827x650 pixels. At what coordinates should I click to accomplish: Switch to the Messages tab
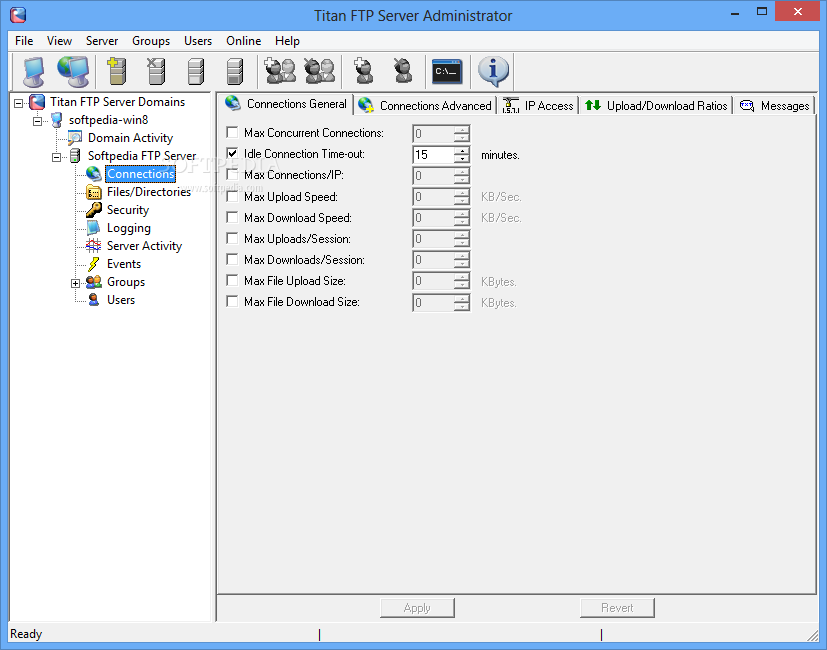click(774, 106)
